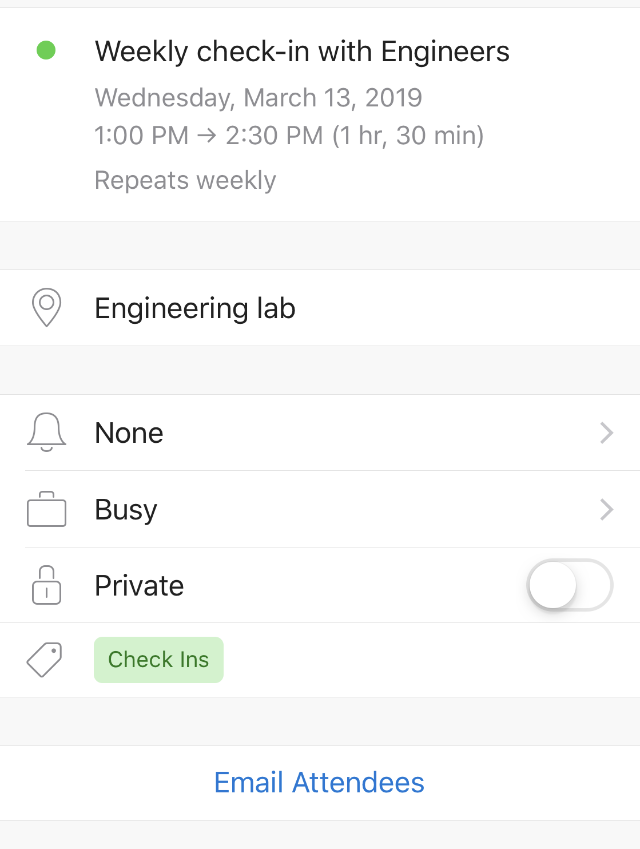Select the green Check Ins color tag

158,660
